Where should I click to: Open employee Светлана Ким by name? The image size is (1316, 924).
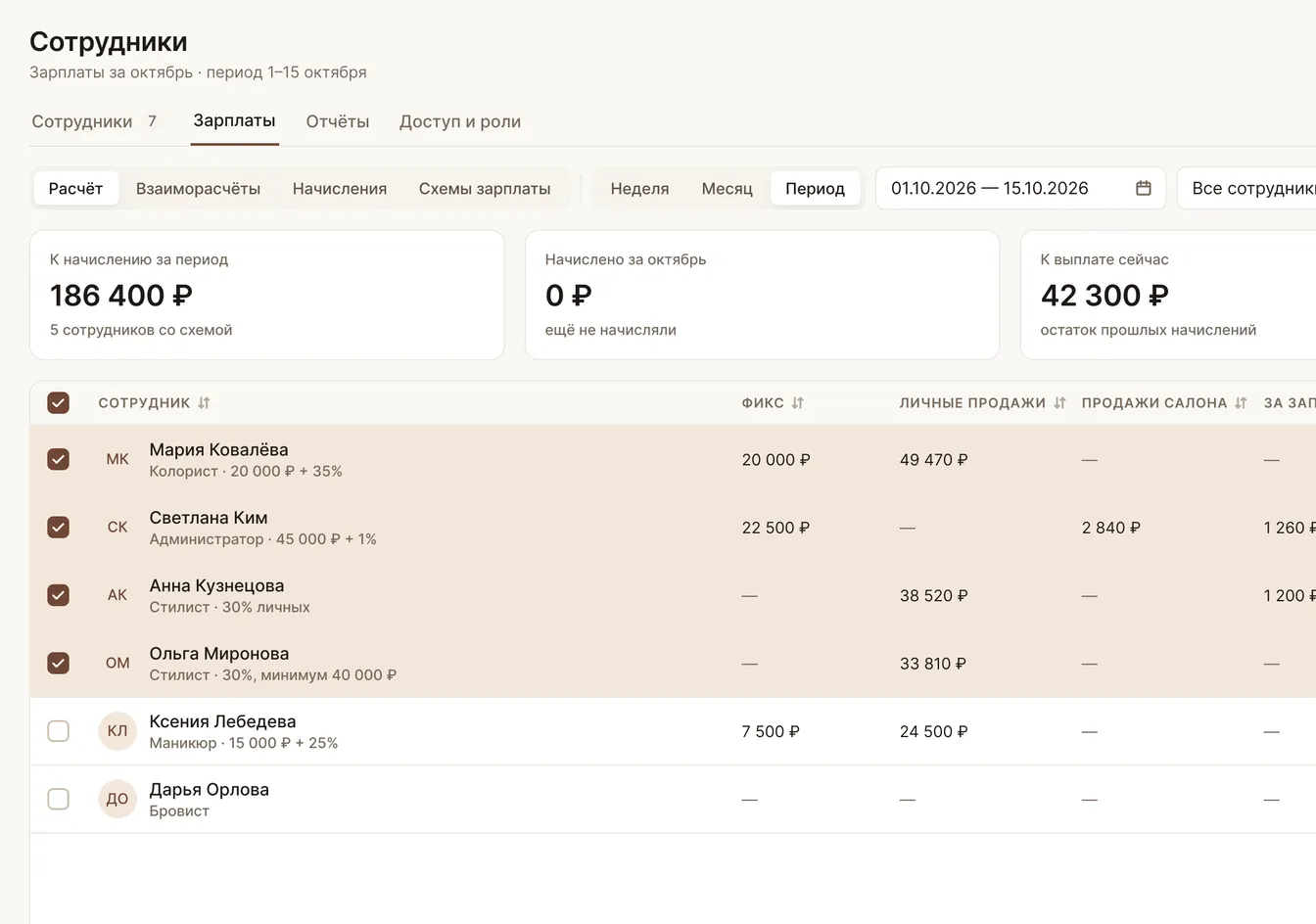coord(209,518)
